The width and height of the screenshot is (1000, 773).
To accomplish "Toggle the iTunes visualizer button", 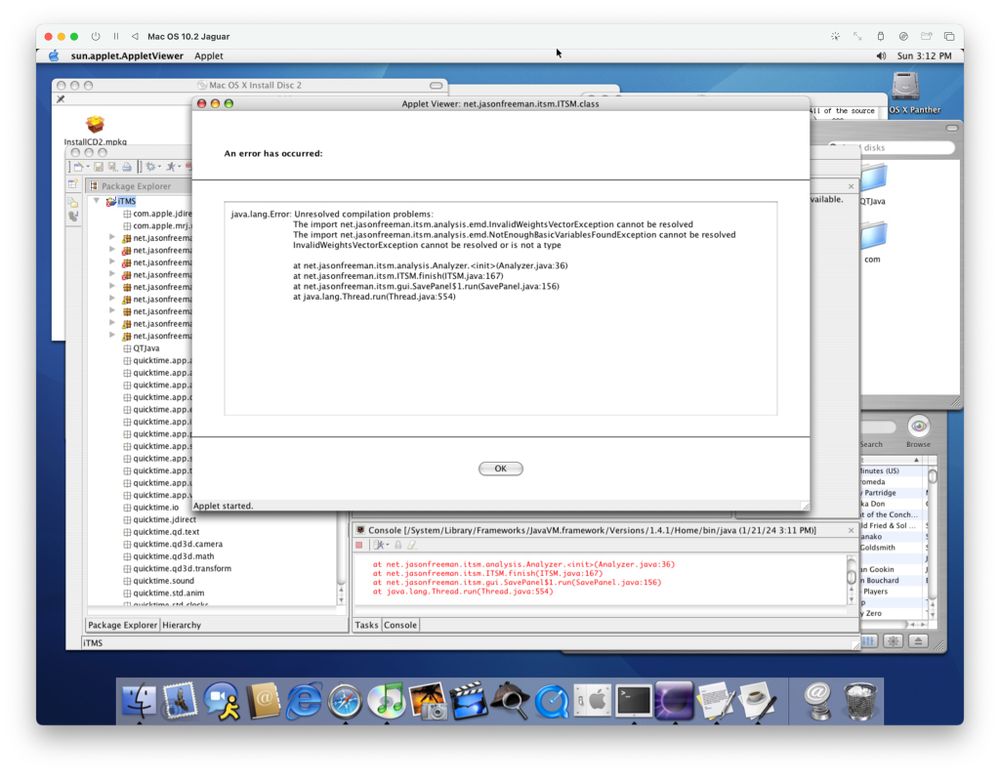I will pos(893,641).
